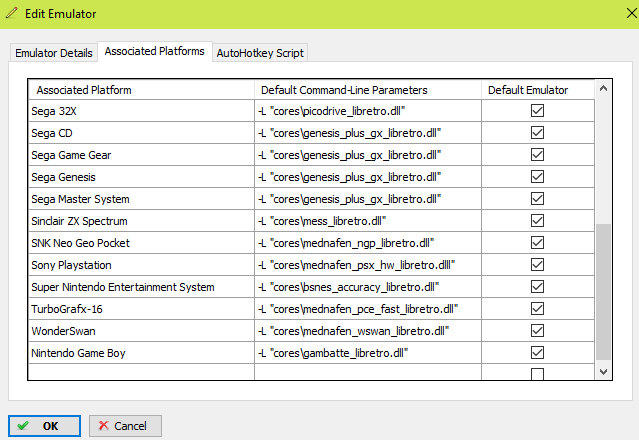Disable Default Emulator for Nintendo Game Boy

[x=537, y=352]
